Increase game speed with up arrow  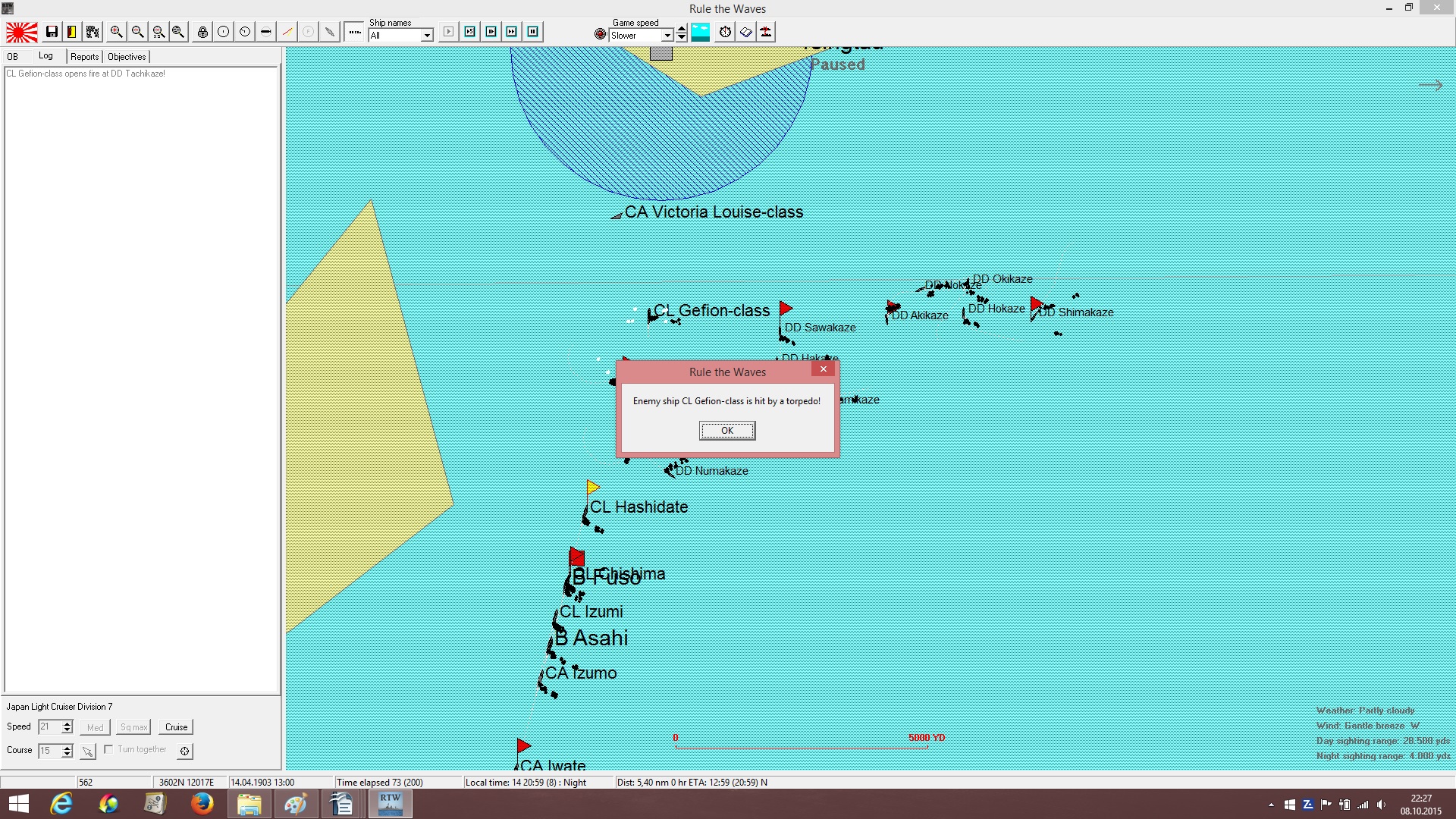(682, 28)
